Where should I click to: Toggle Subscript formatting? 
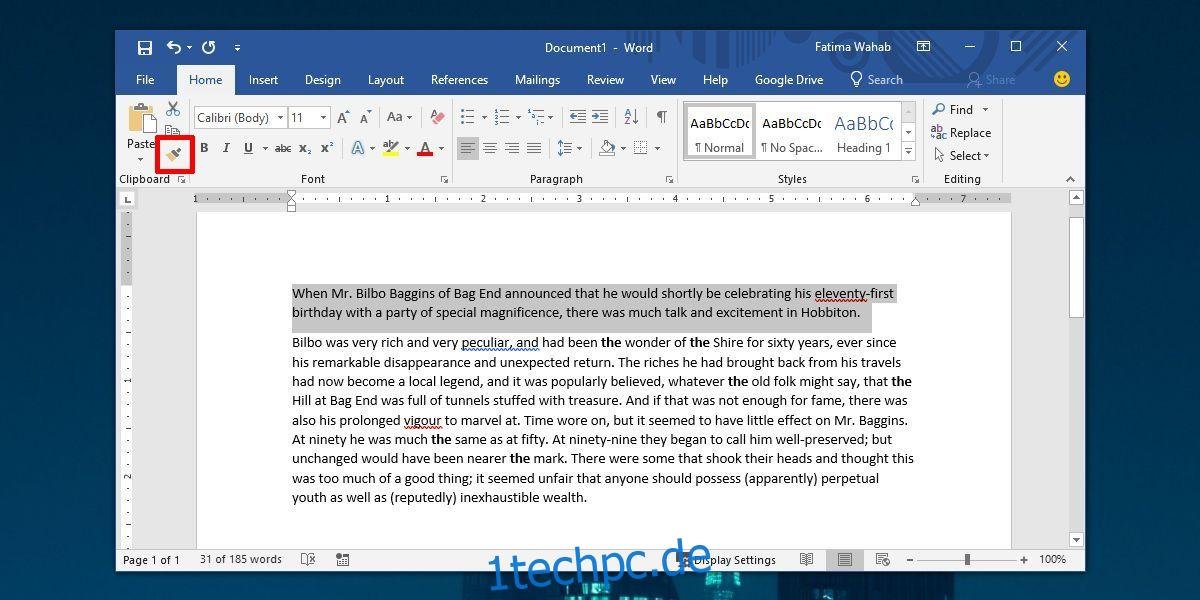click(x=305, y=148)
